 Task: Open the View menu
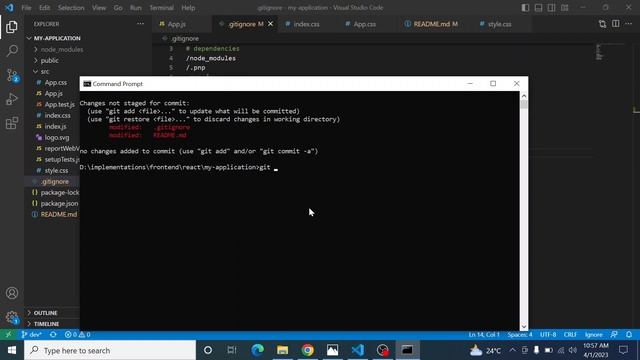(x=99, y=8)
